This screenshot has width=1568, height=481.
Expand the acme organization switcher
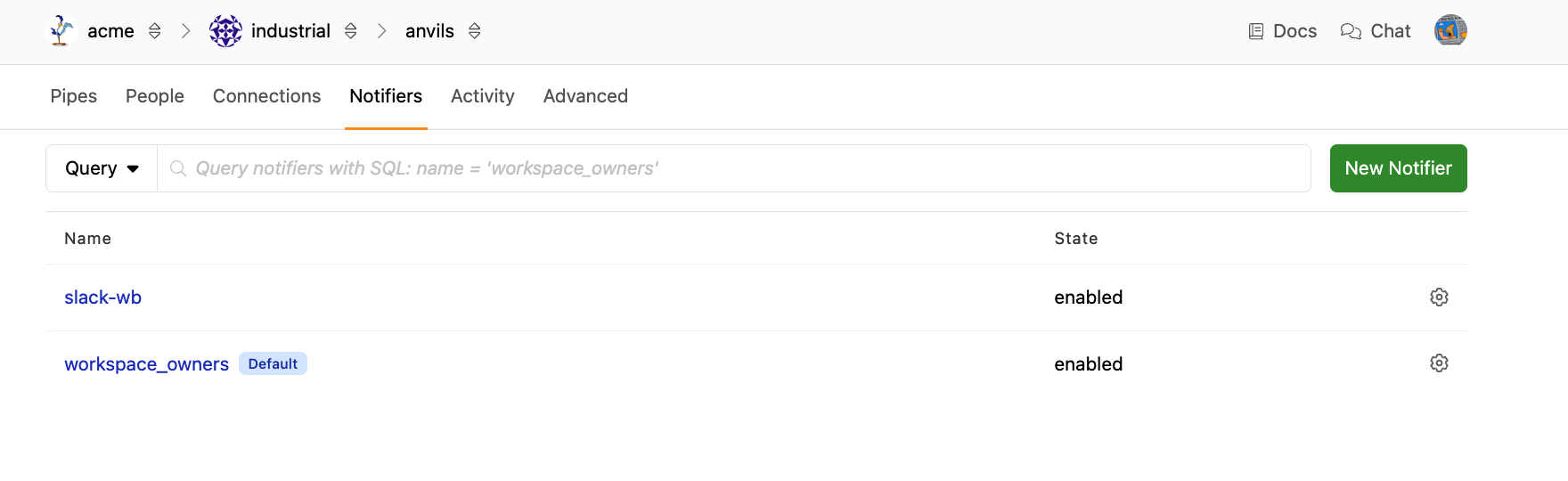pos(155,31)
